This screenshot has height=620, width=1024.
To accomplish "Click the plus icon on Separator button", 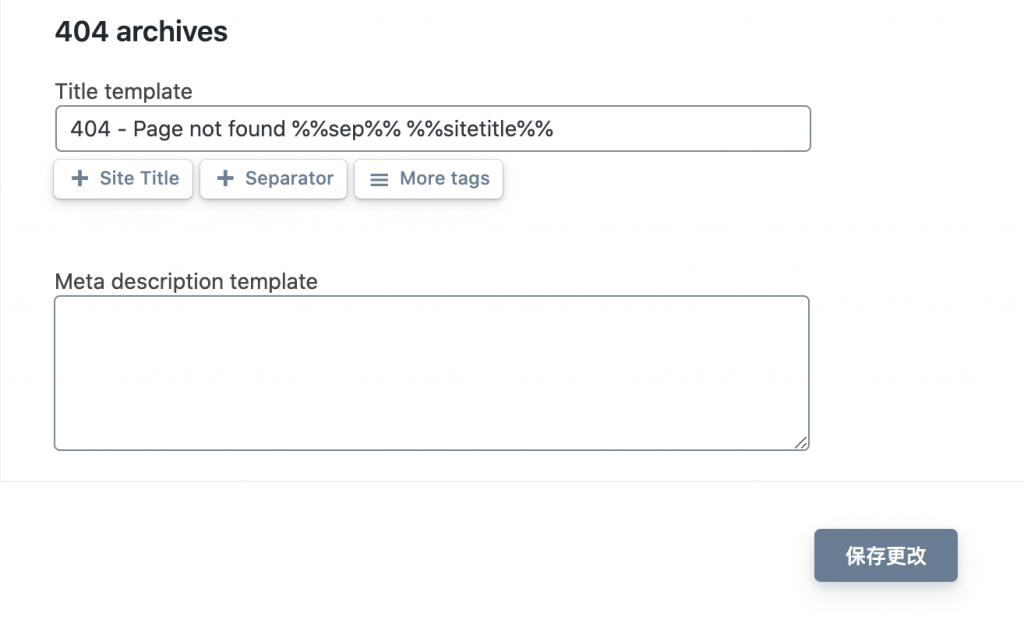I will coord(225,179).
